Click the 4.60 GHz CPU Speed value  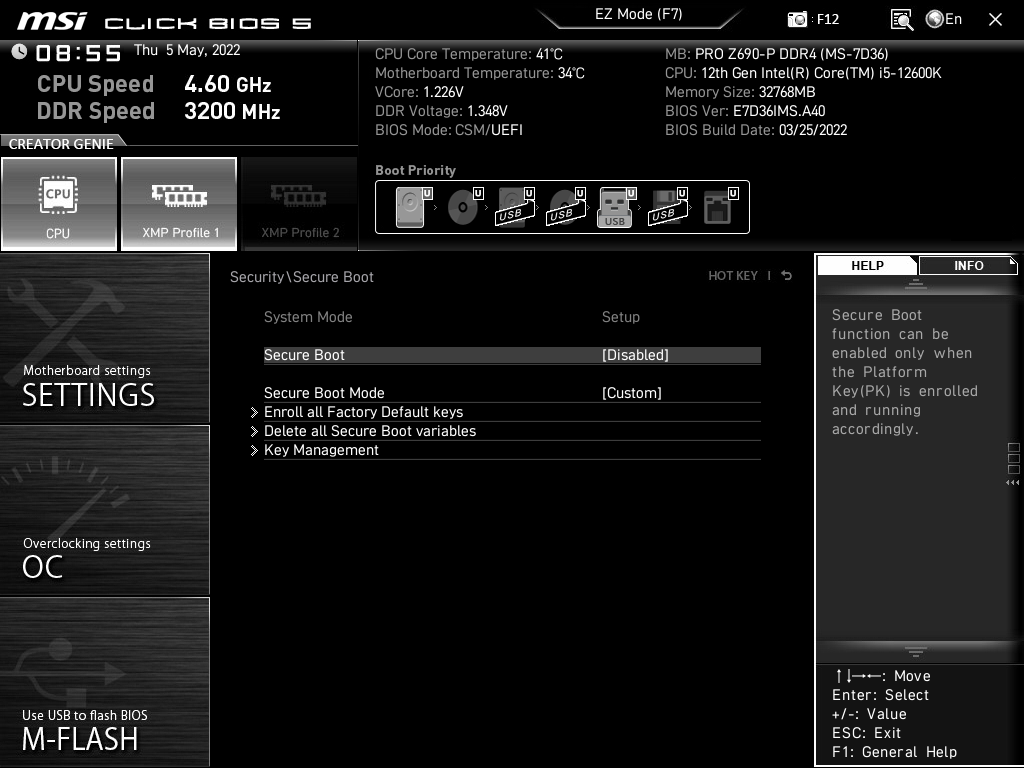(x=227, y=84)
